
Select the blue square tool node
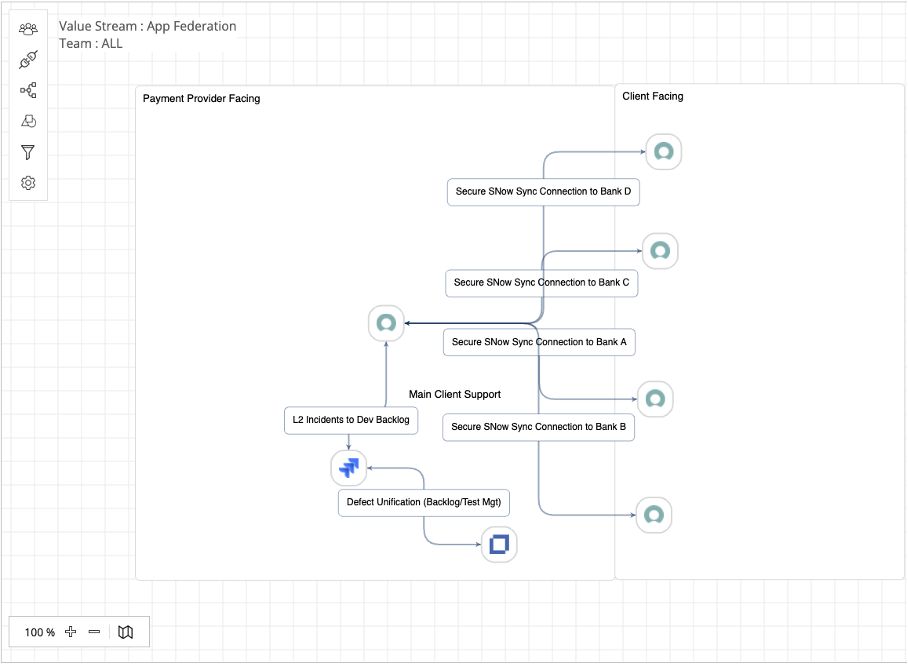pos(499,544)
